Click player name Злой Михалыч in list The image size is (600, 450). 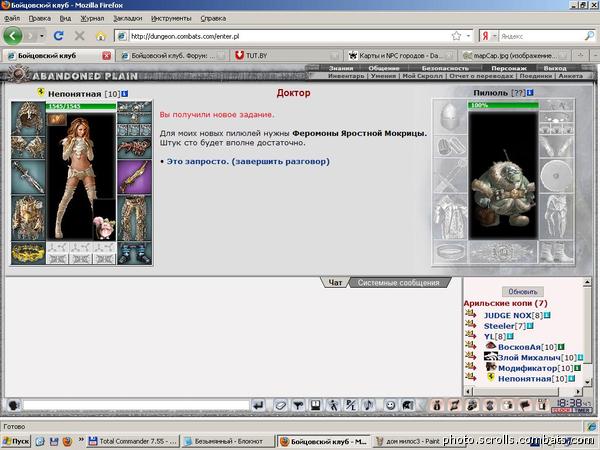tap(529, 357)
